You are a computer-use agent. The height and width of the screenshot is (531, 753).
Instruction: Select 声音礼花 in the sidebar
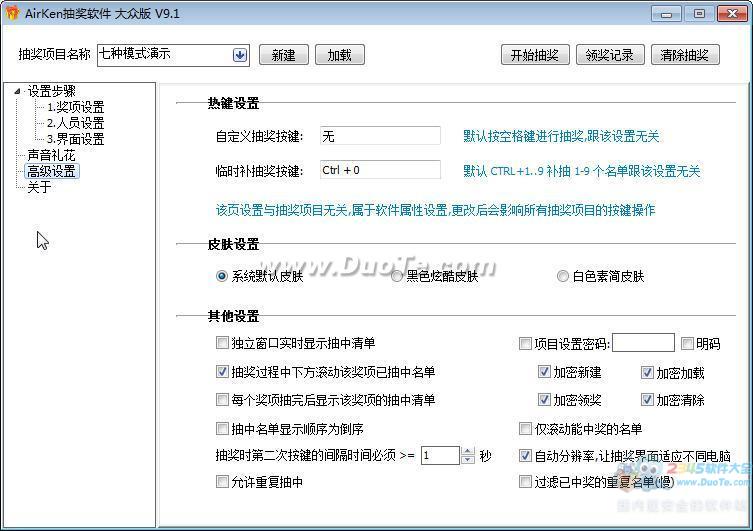coord(51,155)
